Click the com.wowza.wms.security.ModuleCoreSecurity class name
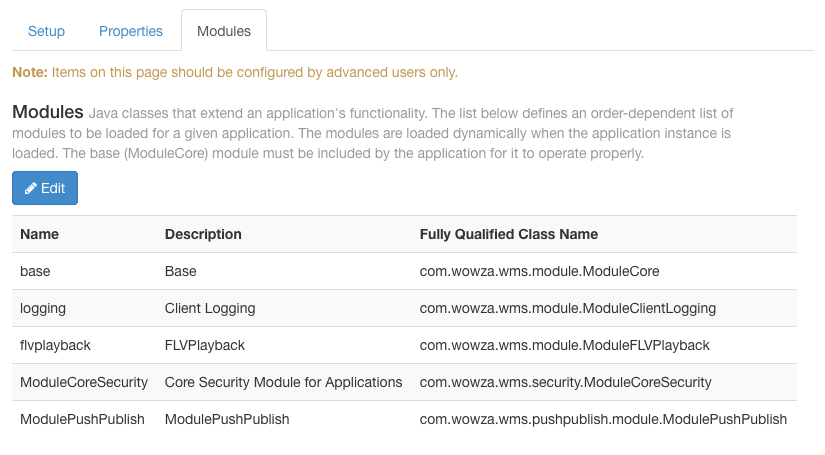This screenshot has width=825, height=455. tap(565, 382)
